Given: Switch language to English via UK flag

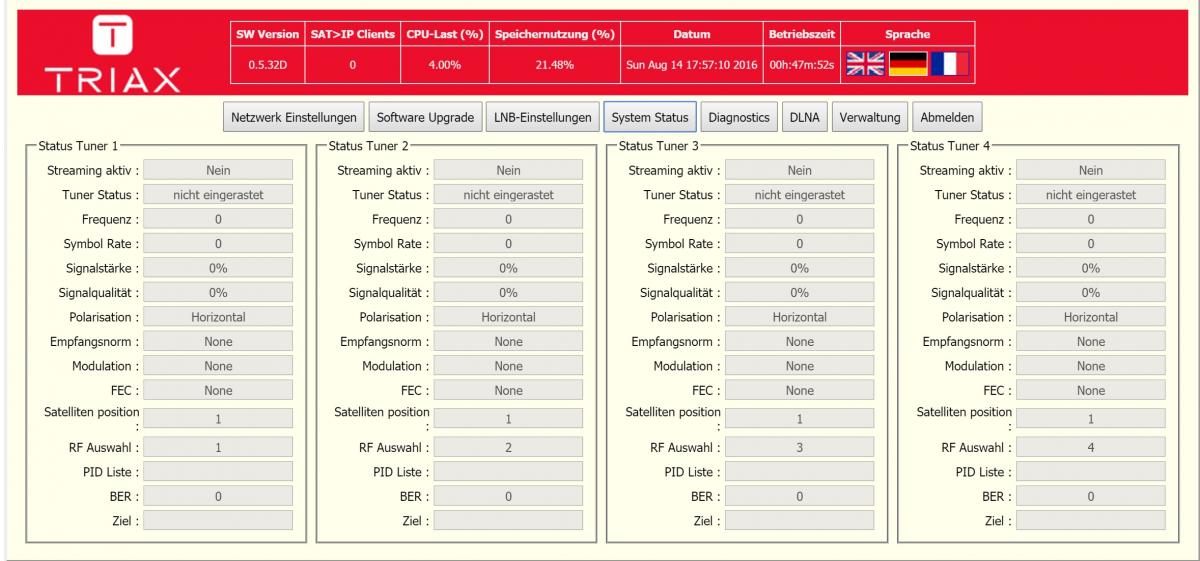Looking at the screenshot, I should pos(866,65).
